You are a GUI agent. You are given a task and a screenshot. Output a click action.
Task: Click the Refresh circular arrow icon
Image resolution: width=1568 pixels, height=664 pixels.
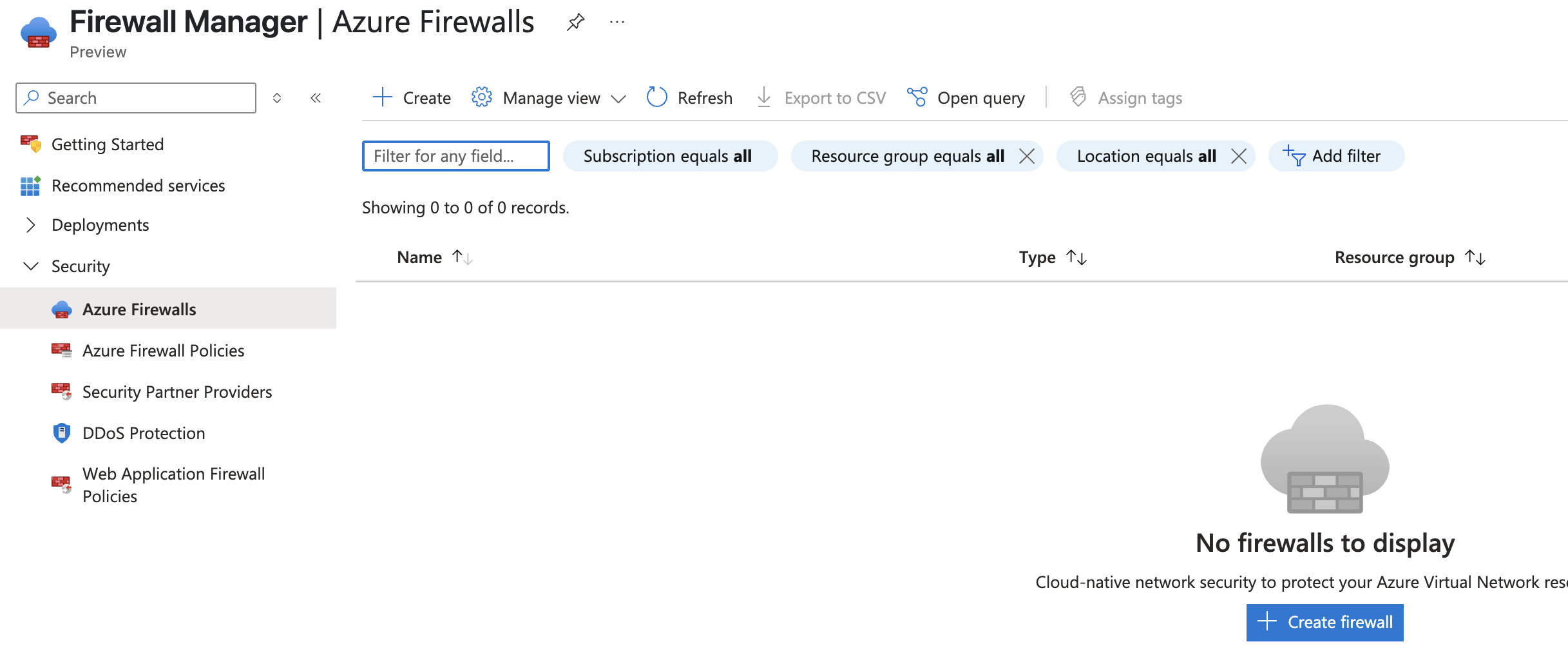[657, 97]
